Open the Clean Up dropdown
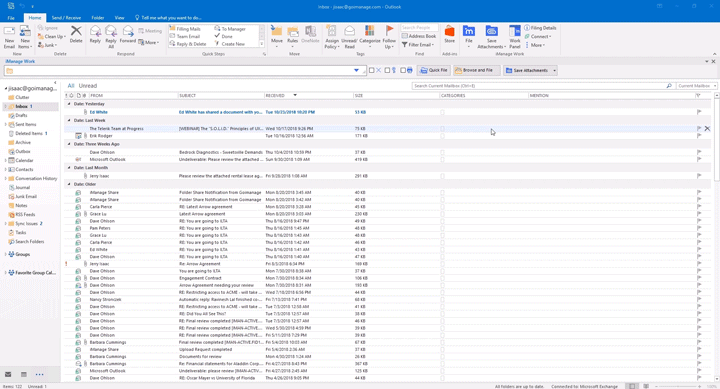The width and height of the screenshot is (720, 389). pos(52,36)
